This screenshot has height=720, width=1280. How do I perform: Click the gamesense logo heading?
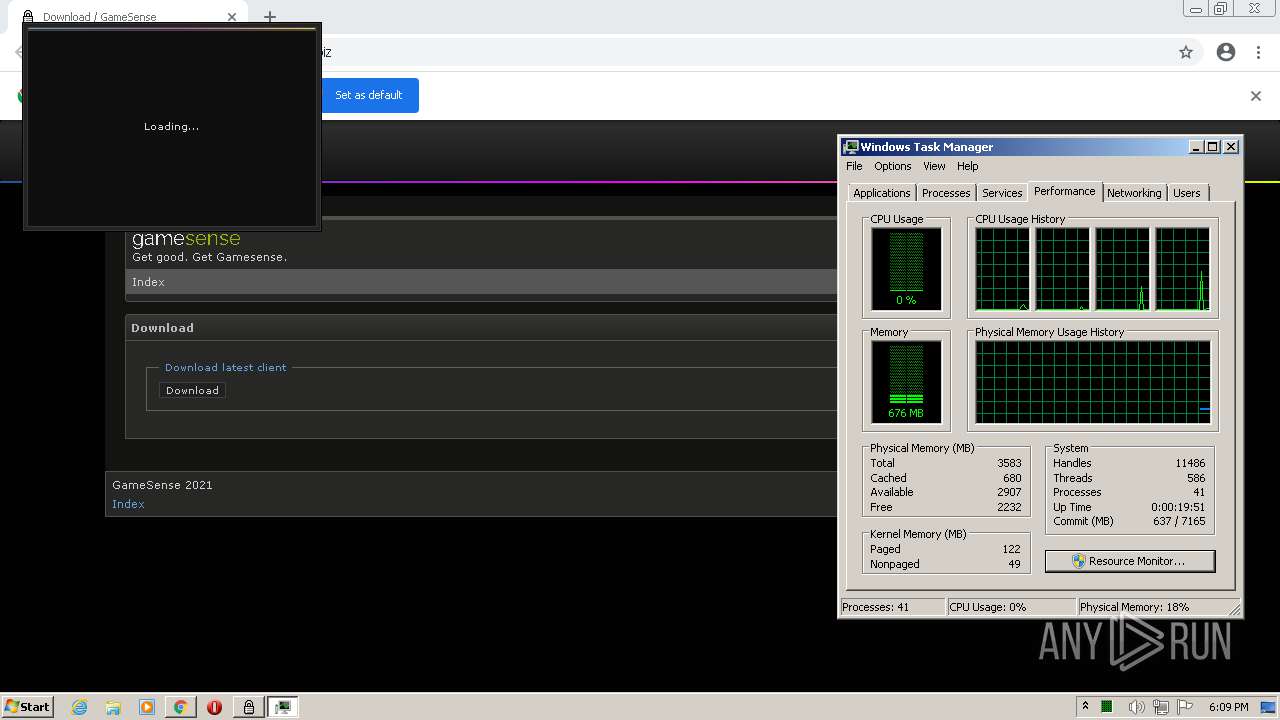(186, 239)
